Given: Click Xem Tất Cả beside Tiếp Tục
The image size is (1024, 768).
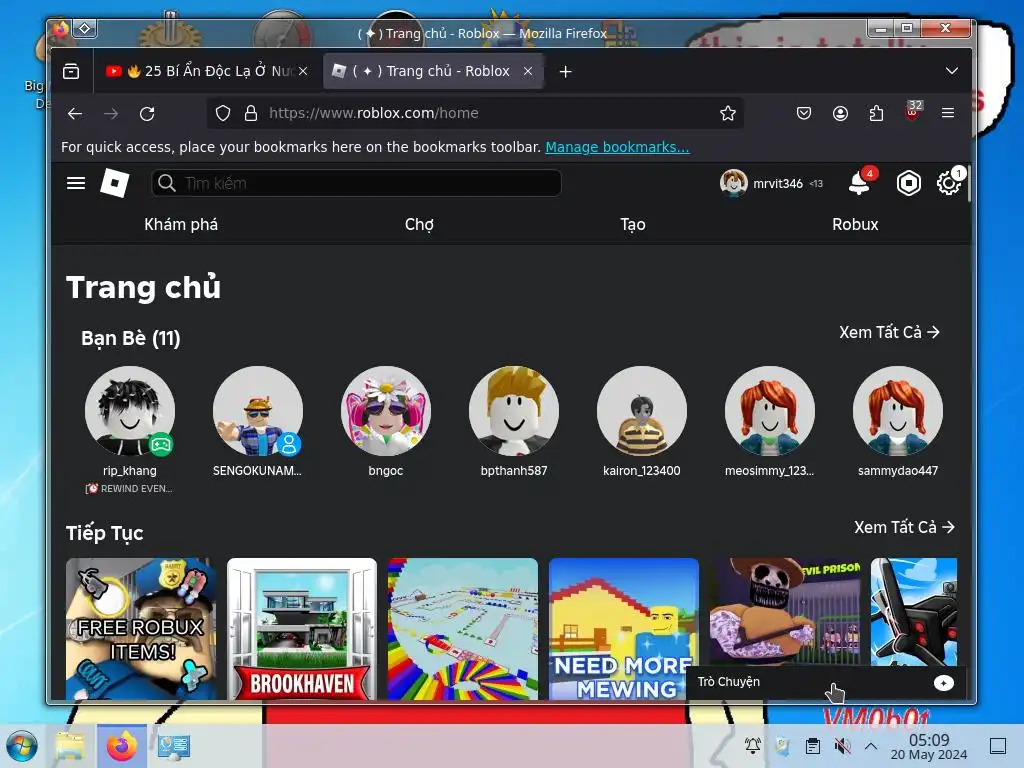Looking at the screenshot, I should (x=904, y=527).
